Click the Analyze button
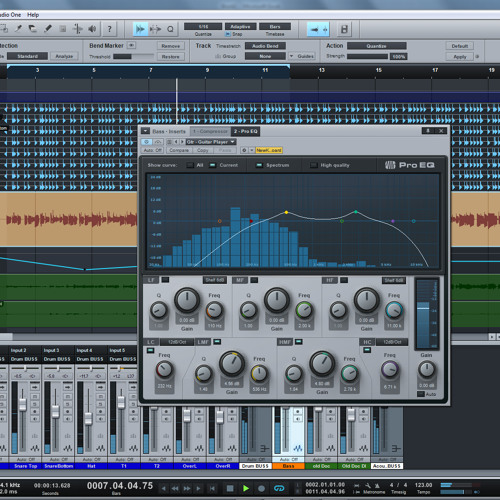Screen dimensions: 500x500 coord(64,56)
